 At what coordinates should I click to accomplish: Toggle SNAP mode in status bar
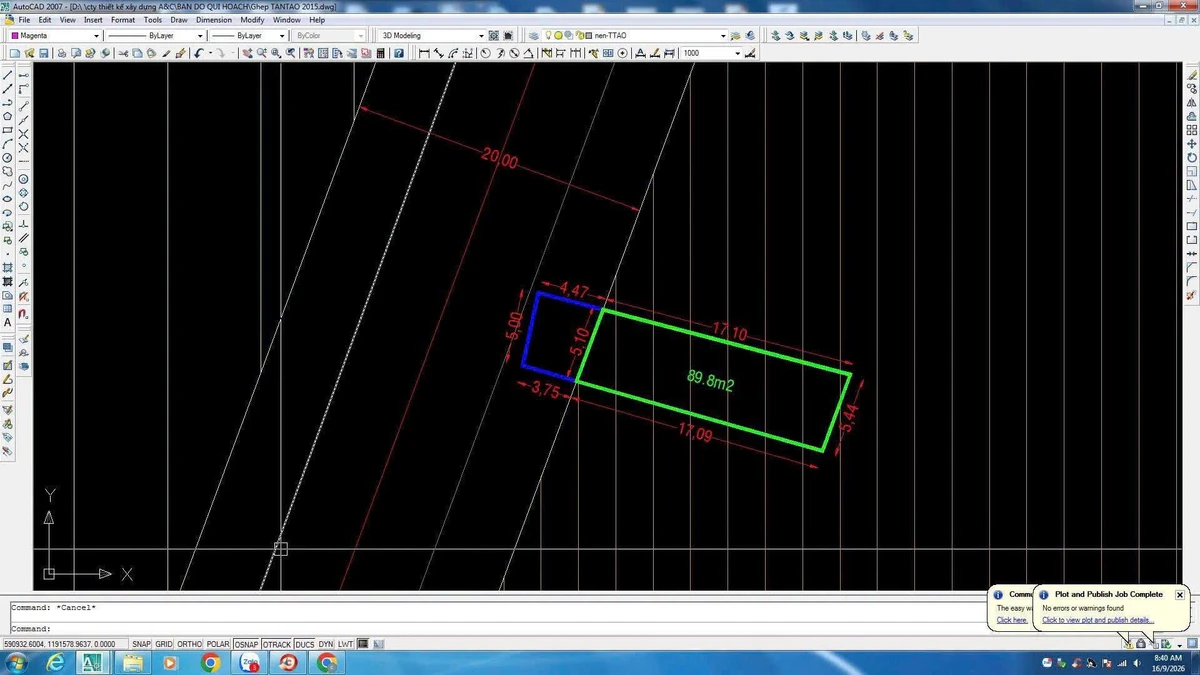(141, 644)
